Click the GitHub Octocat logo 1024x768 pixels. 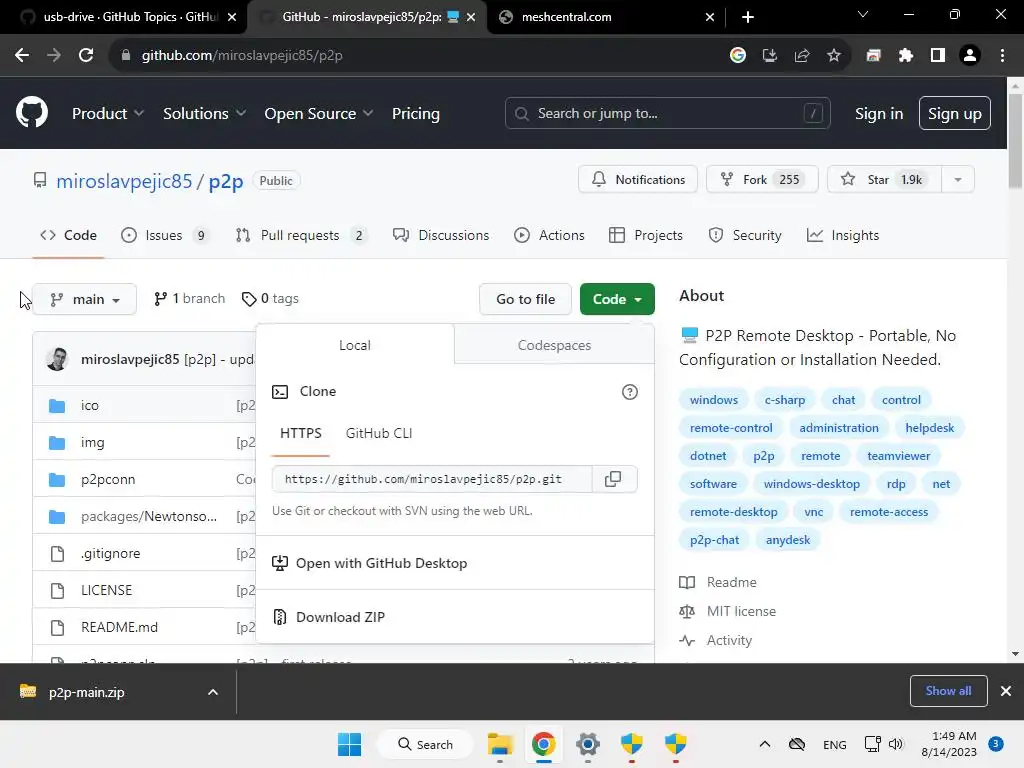click(x=31, y=113)
